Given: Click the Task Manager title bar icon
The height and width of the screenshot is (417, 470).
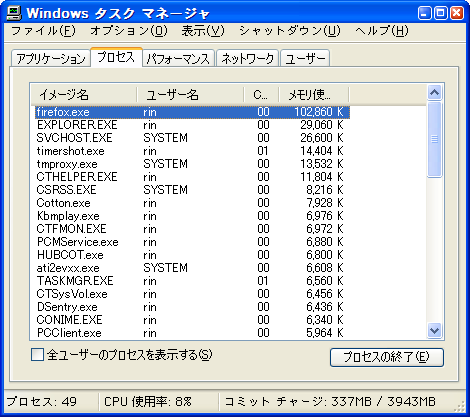Looking at the screenshot, I should 13,13.
